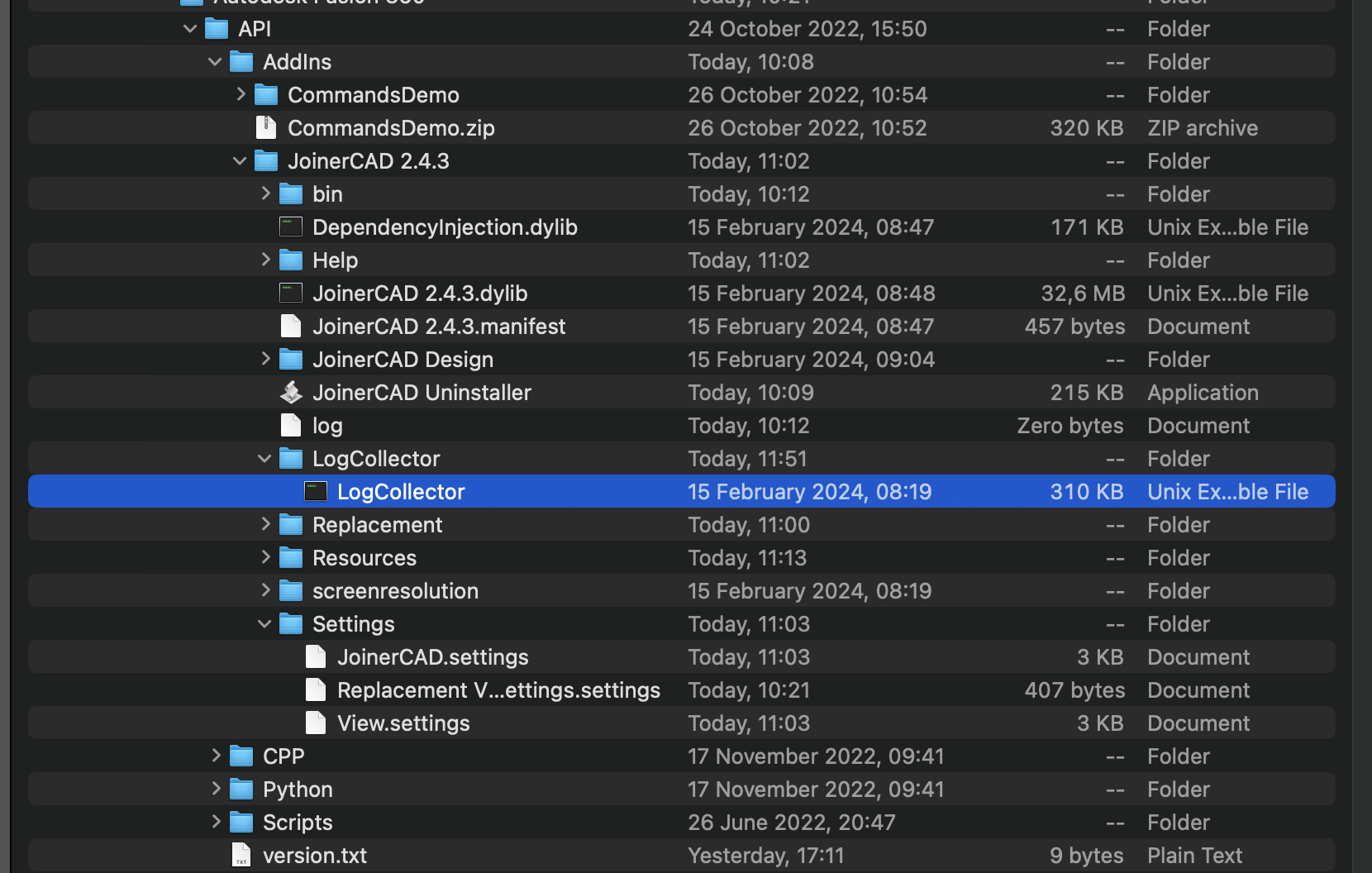Click the JoinerCAD 2.4.3 folder icon

tap(266, 161)
